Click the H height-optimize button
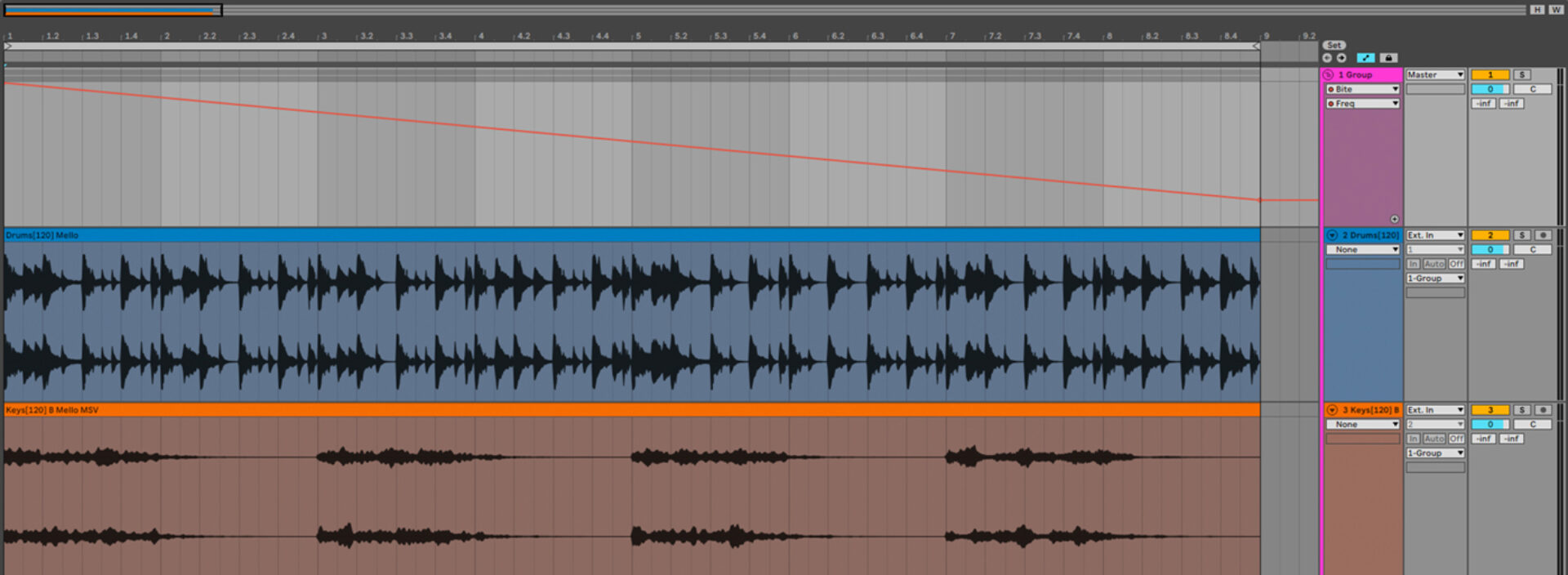The height and width of the screenshot is (575, 1568). 1537,10
